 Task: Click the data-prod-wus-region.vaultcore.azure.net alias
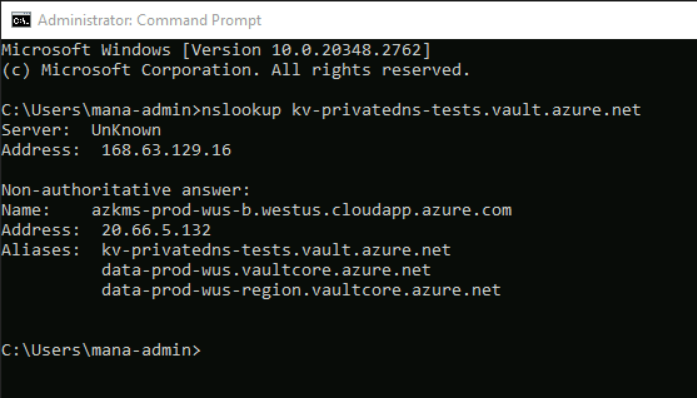301,290
